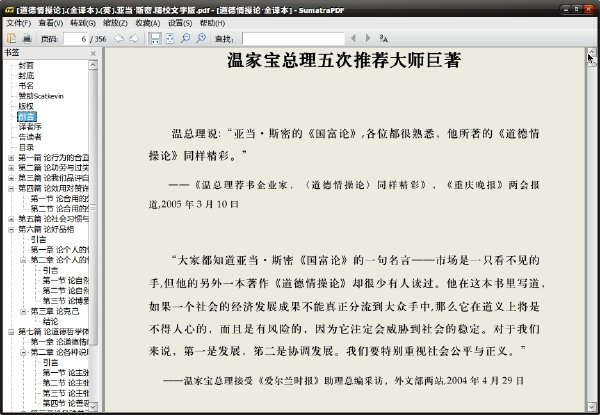Open the 帮助(H) menu

[212, 23]
